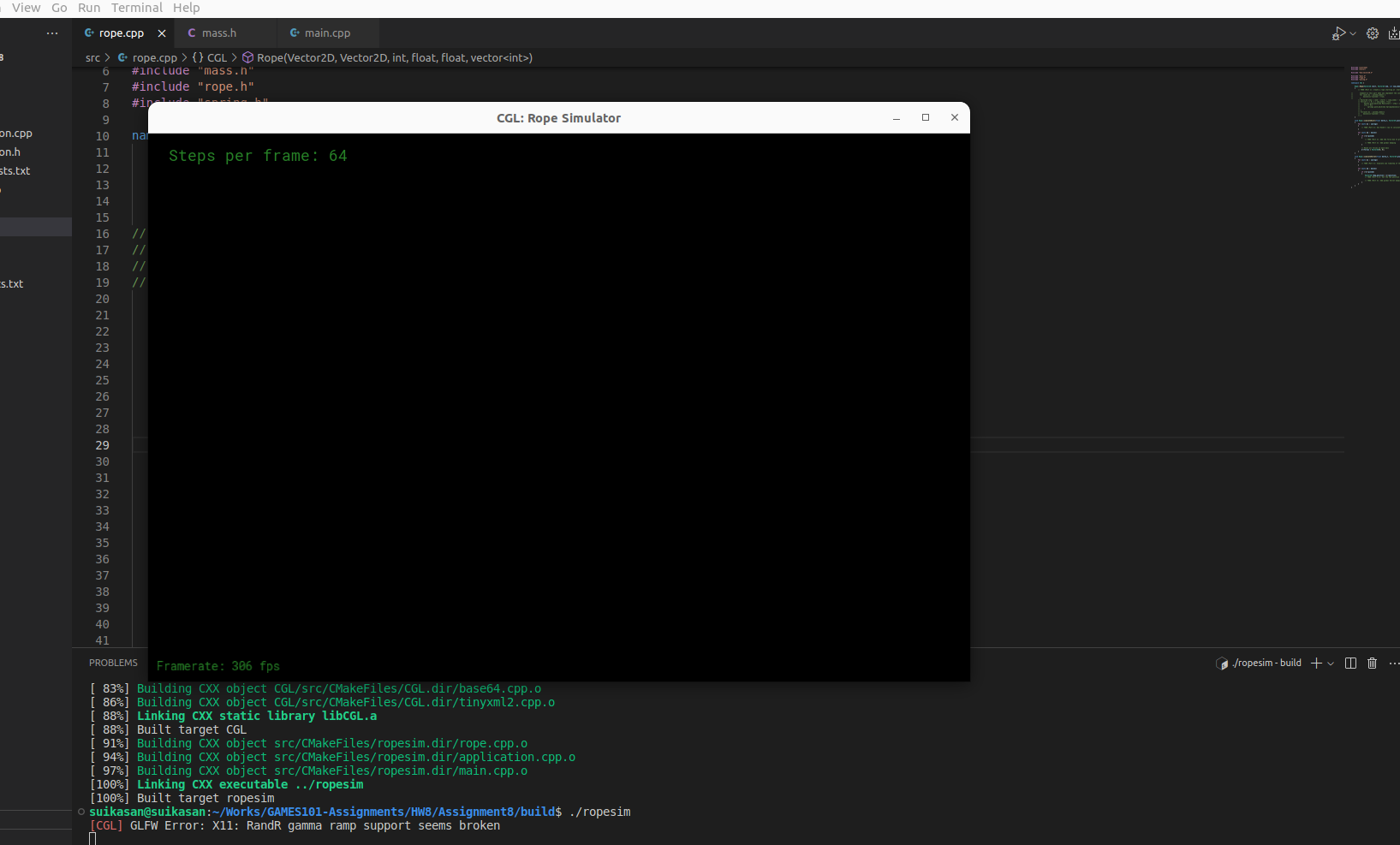
Task: Create a new terminal with plus icon
Action: (x=1317, y=664)
